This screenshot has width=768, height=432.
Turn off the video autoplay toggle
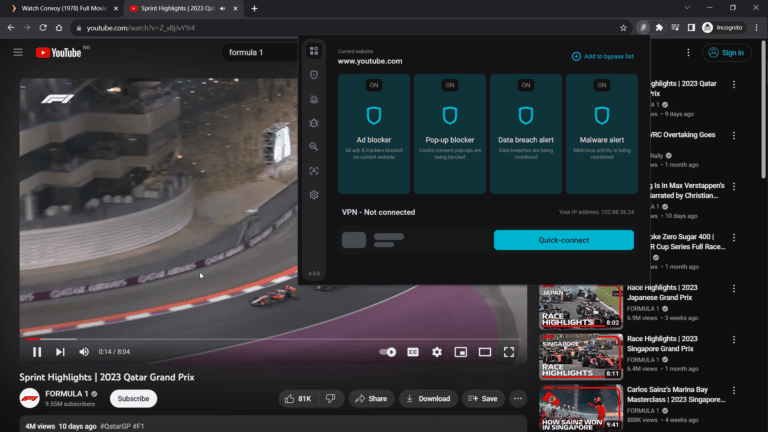389,352
